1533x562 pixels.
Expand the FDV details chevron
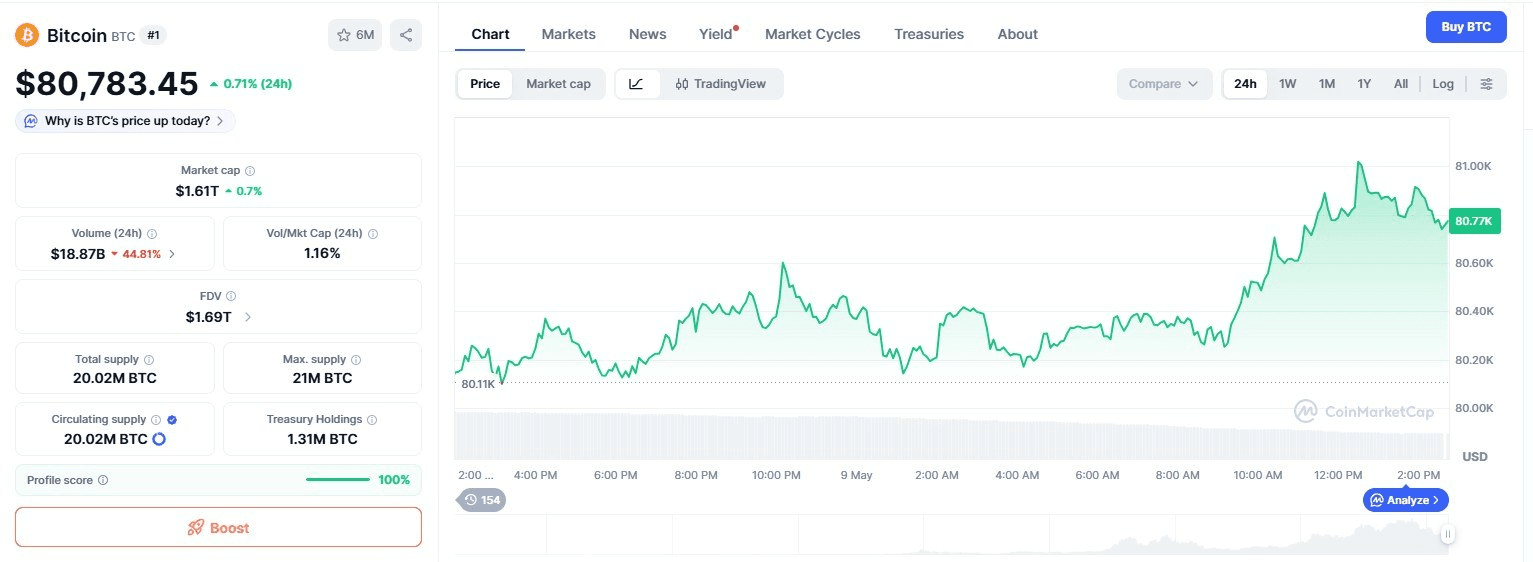tap(248, 317)
